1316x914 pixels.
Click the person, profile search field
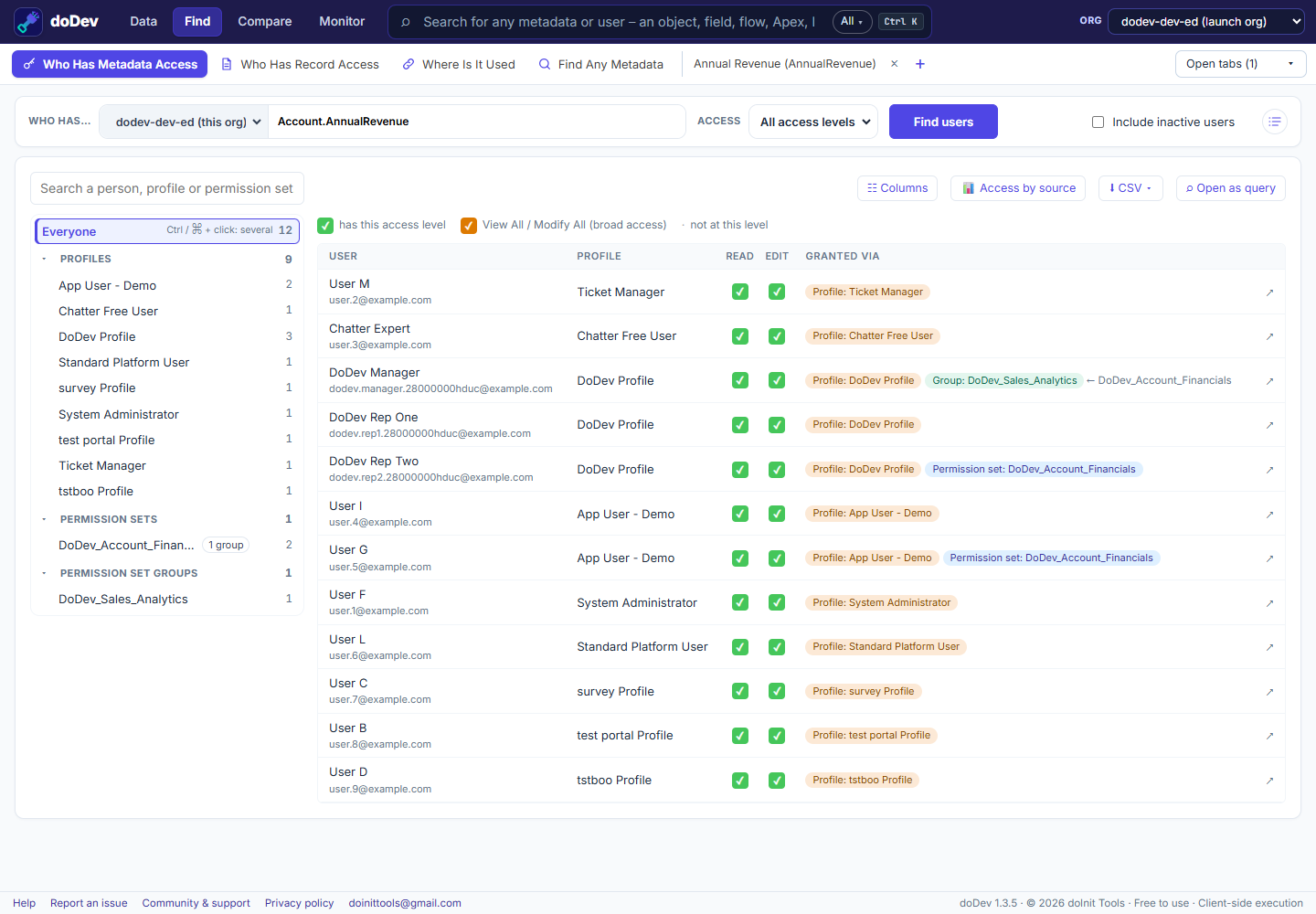[167, 188]
